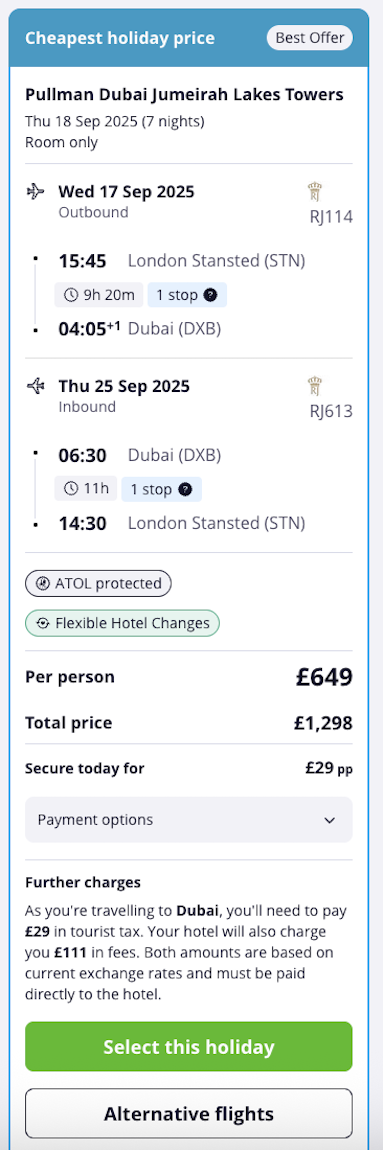Expand the Payment options dropdown
Viewport: 383px width, 1150px height.
(189, 820)
